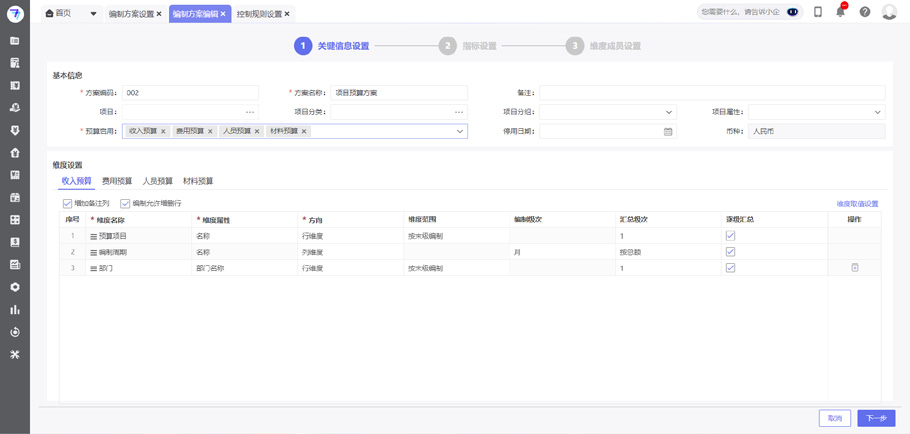Switch to the 控制规则设置 tab
The width and height of the screenshot is (910, 434).
click(259, 14)
